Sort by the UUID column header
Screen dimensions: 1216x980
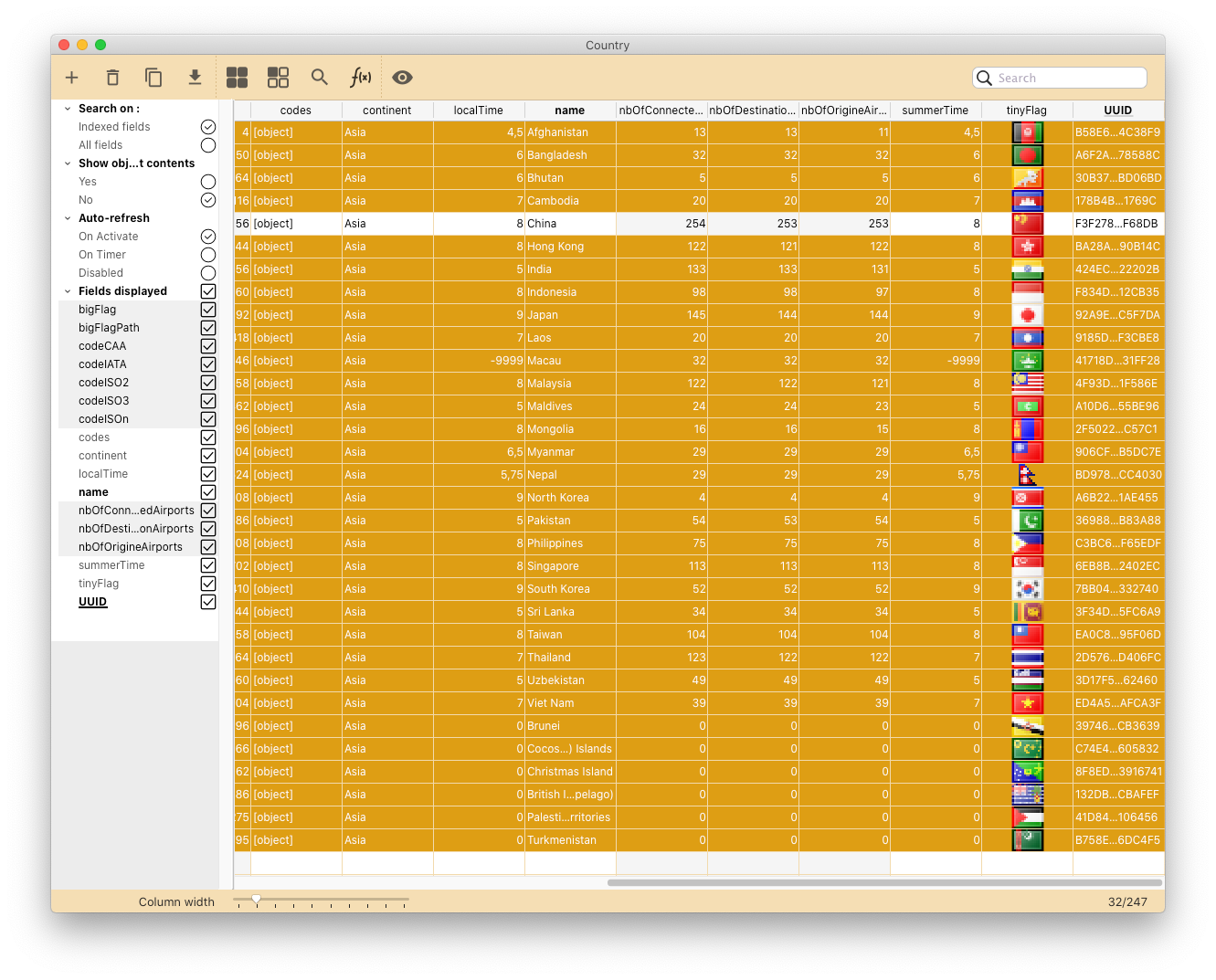pos(1118,111)
